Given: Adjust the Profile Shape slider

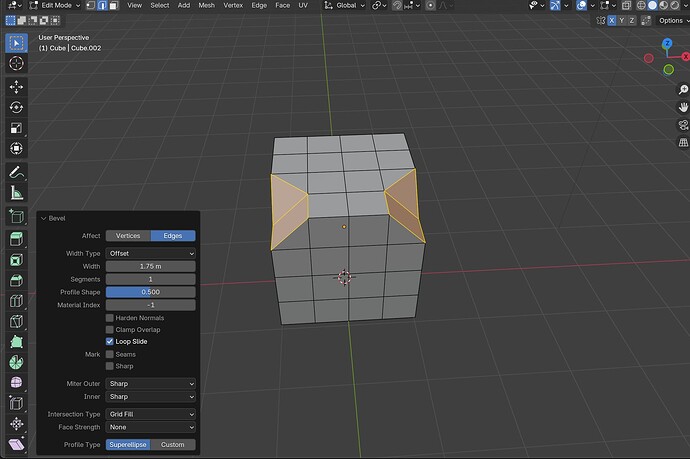Looking at the screenshot, I should [x=150, y=292].
